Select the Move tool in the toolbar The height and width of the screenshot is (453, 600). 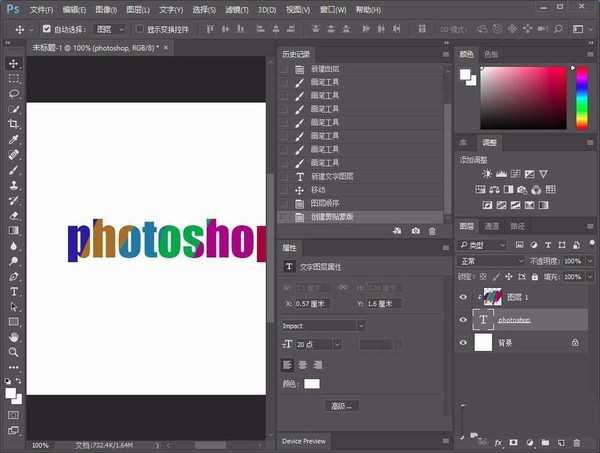14,63
